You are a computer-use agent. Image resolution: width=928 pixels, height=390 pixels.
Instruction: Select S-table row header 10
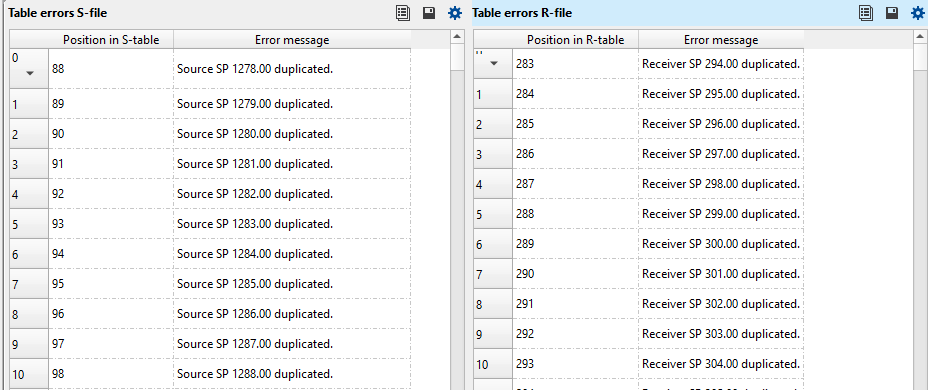[x=29, y=374]
